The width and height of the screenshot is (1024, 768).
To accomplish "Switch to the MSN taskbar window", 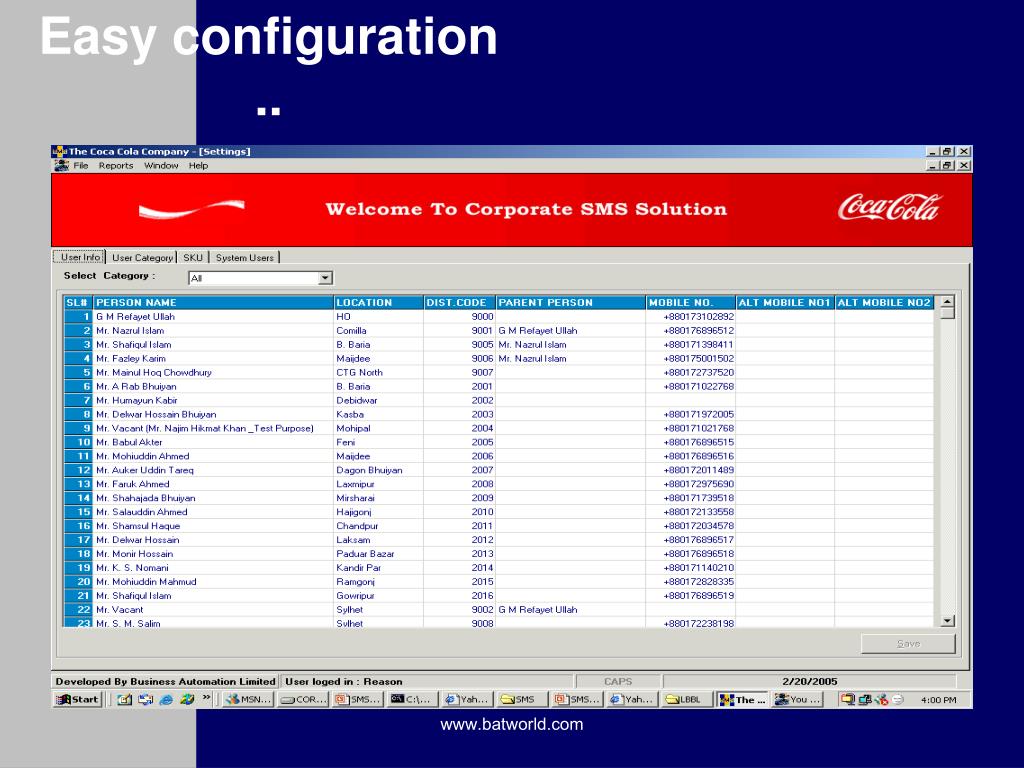I will click(248, 699).
